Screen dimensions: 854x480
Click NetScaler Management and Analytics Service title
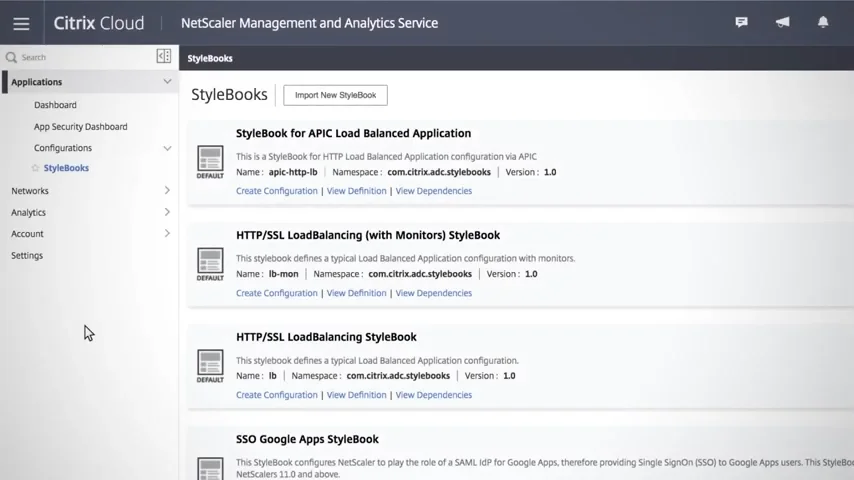pos(309,23)
